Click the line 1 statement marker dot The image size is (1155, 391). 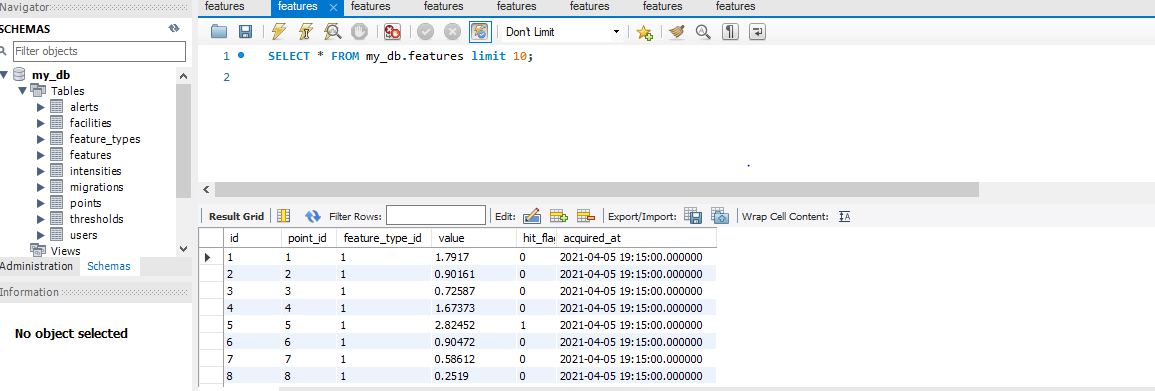pyautogui.click(x=241, y=55)
